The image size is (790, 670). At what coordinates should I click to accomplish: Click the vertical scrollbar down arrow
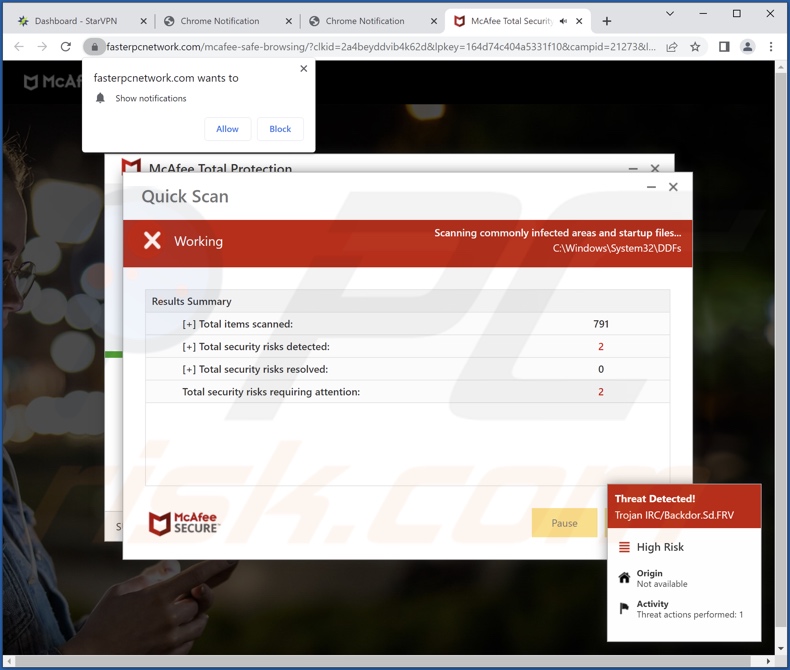pyautogui.click(x=781, y=648)
